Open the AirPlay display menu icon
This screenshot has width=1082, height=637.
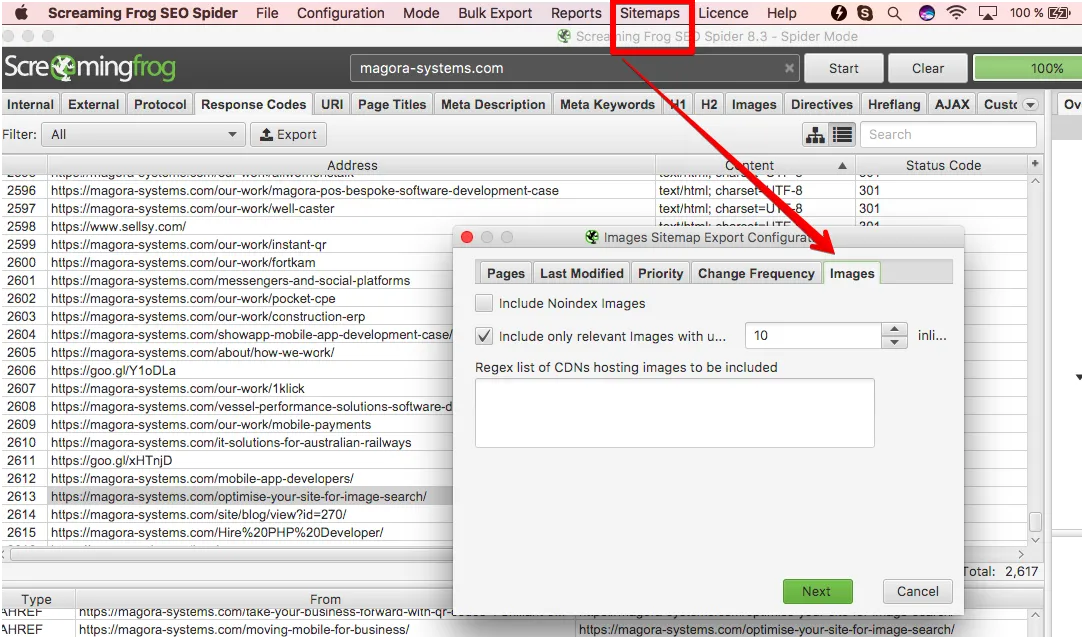coord(988,13)
